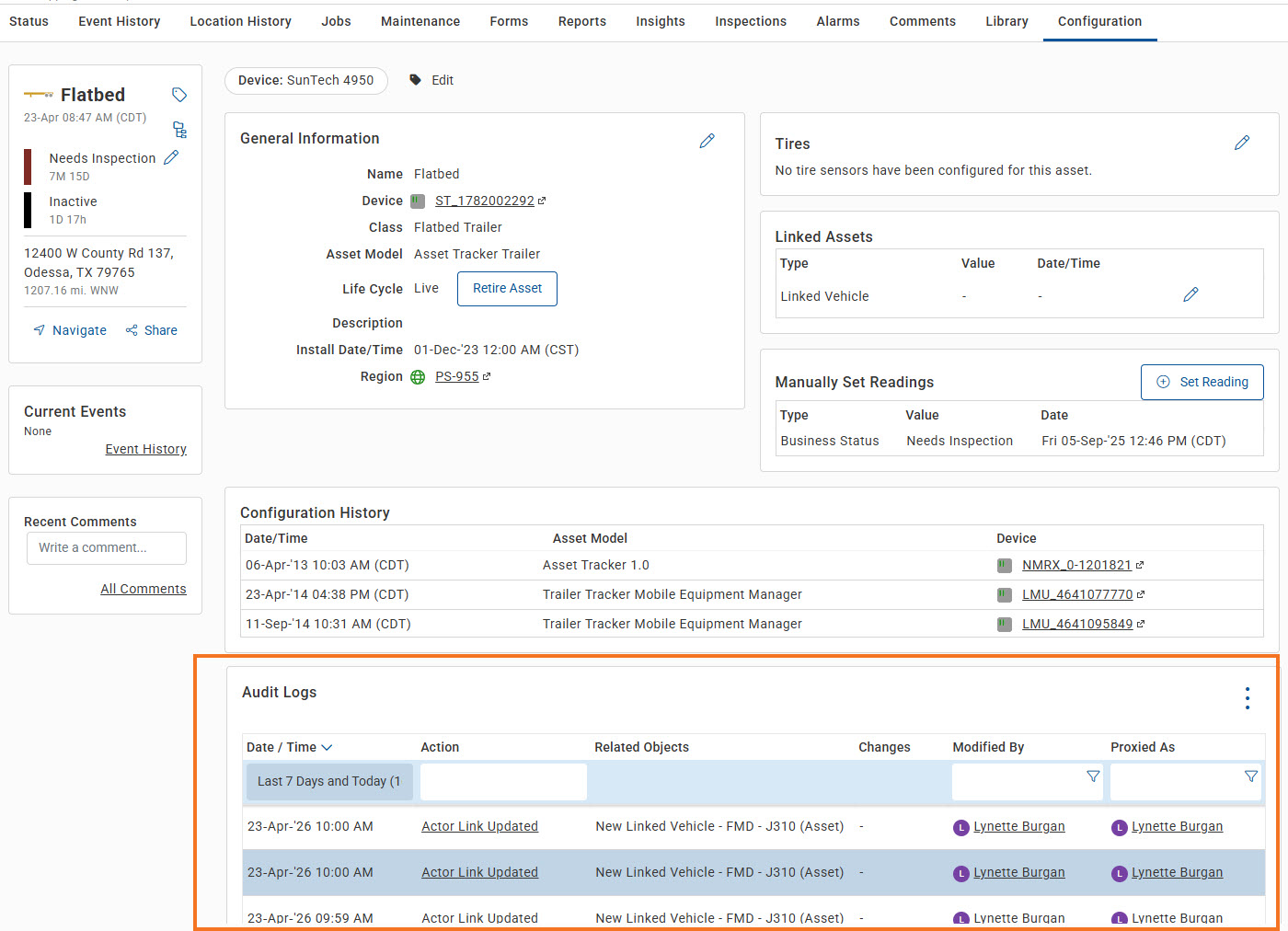Screen dimensions: 1288x931
Task: Open the LMU_4641095849 device link
Action: coord(1077,624)
